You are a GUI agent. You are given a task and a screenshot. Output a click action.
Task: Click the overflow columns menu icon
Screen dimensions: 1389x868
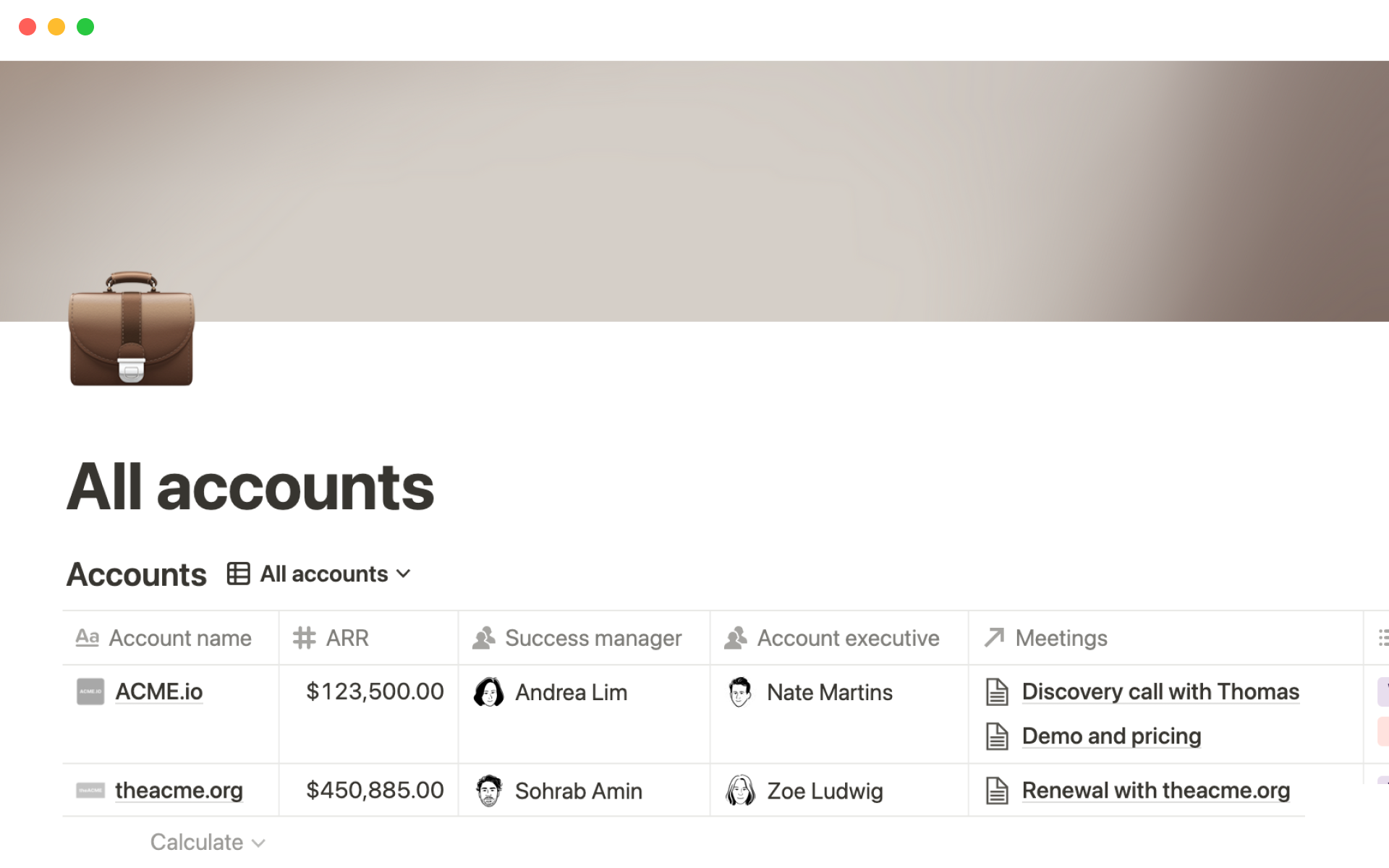coord(1383,638)
